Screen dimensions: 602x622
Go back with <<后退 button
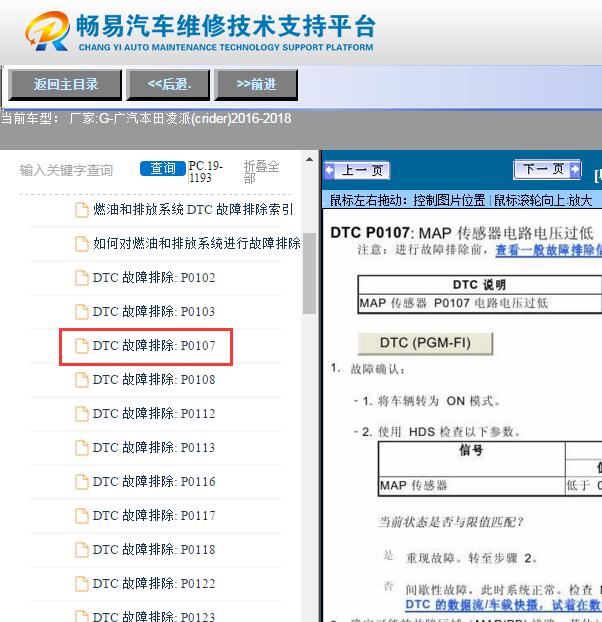(168, 84)
